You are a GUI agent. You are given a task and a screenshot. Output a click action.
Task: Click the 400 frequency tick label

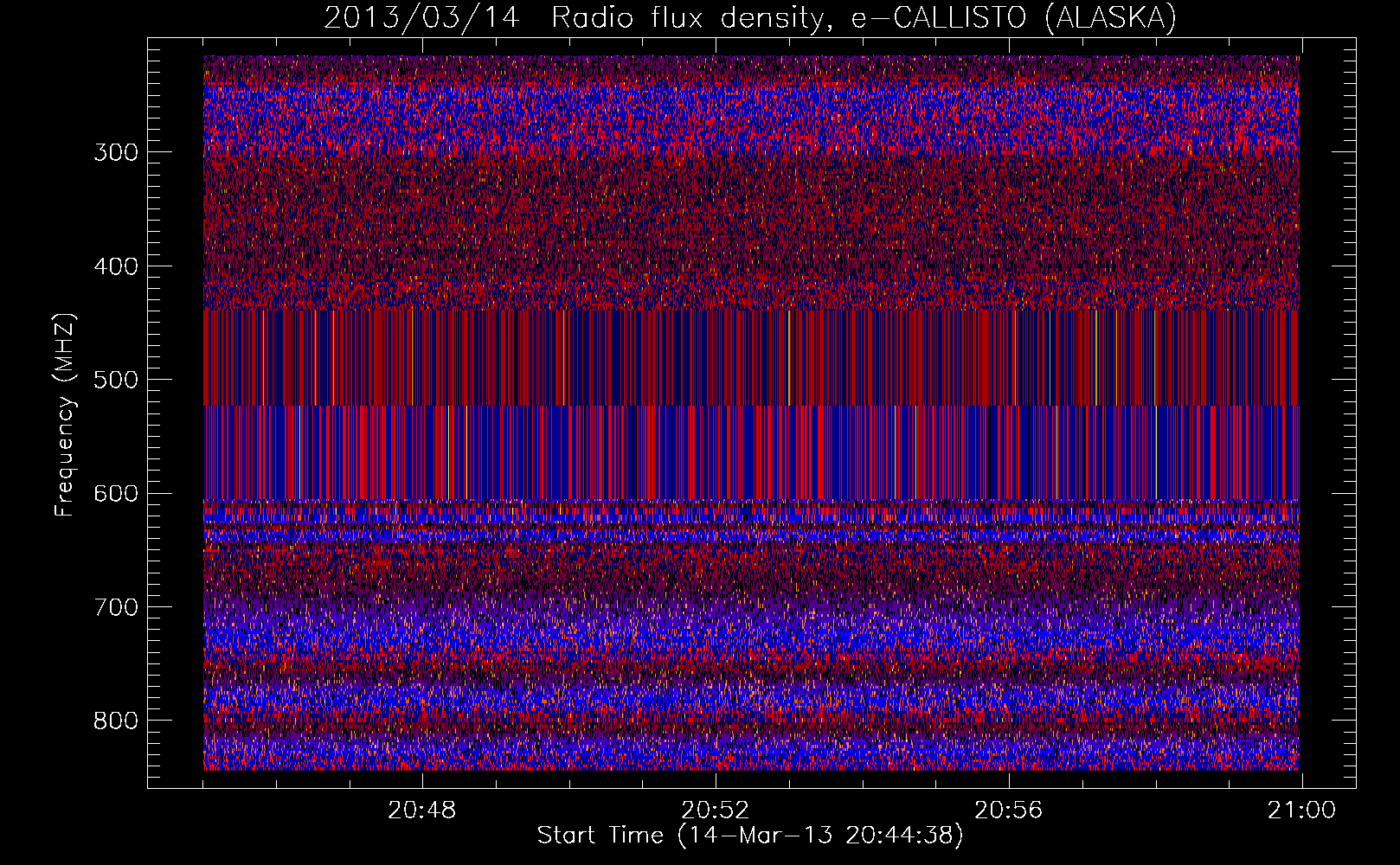click(x=116, y=266)
